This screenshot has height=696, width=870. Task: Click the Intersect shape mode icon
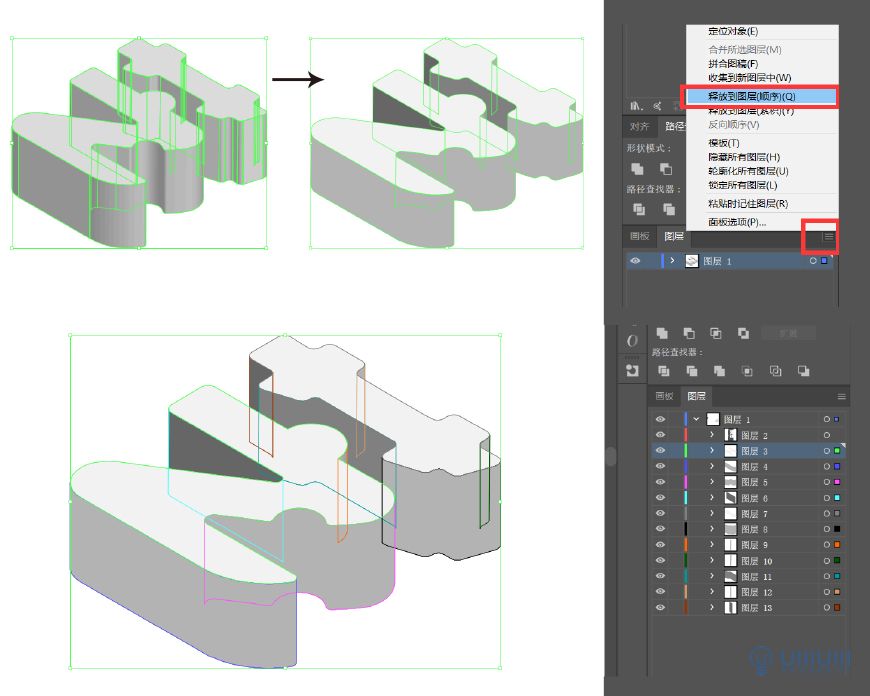716,334
